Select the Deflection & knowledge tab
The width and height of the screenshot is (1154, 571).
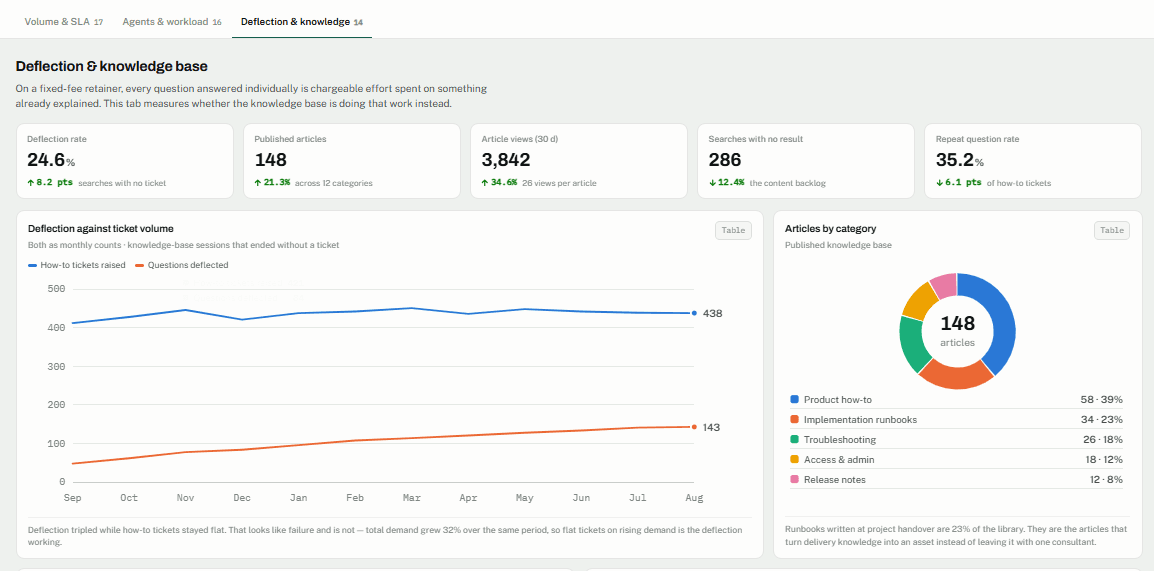click(302, 21)
